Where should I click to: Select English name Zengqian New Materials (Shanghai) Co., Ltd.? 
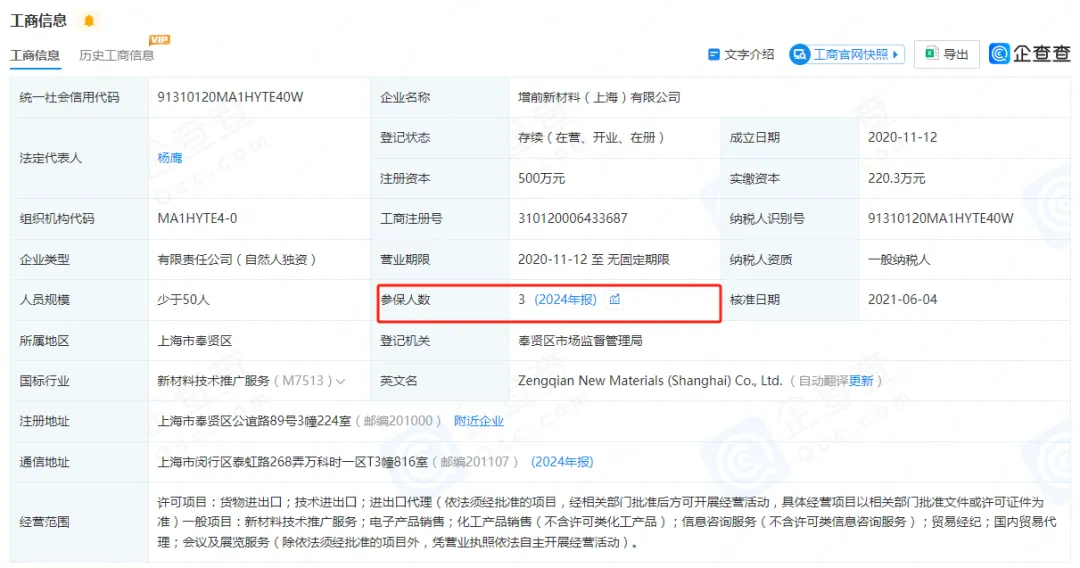[650, 381]
